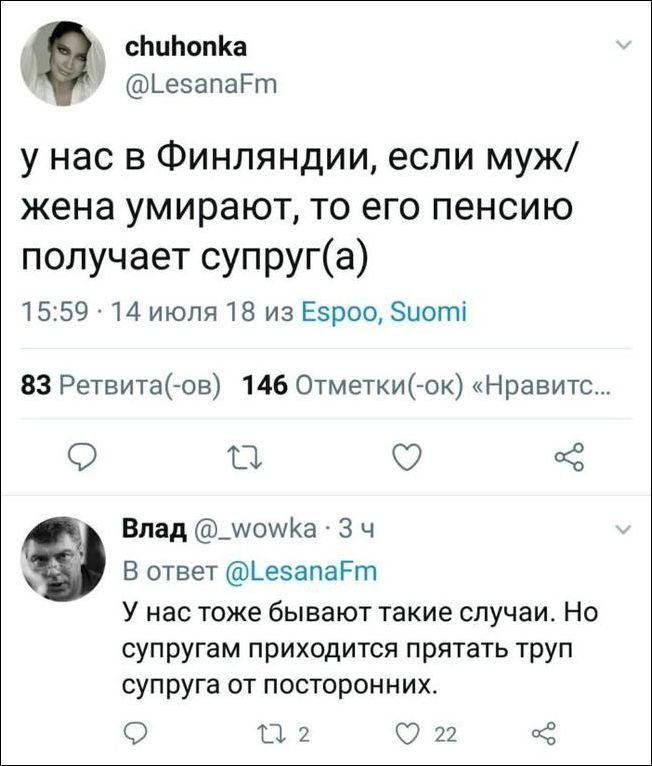
Task: Retweet the main tweet about Finland
Action: pos(245,458)
